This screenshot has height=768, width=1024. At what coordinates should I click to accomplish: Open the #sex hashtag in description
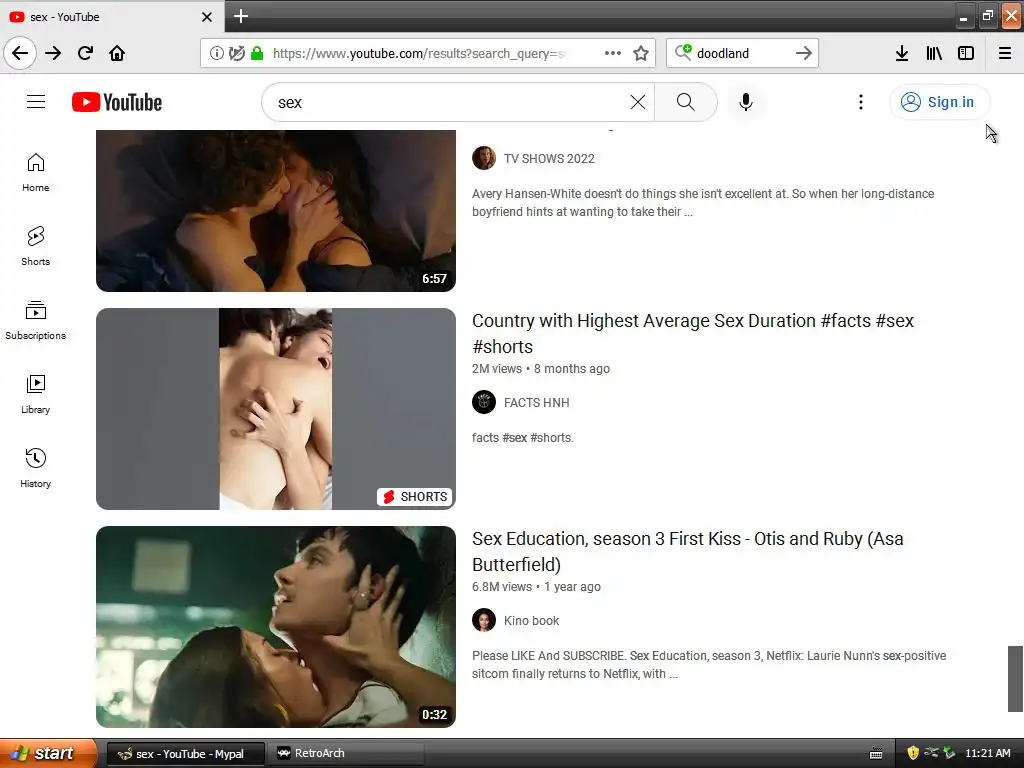[515, 438]
